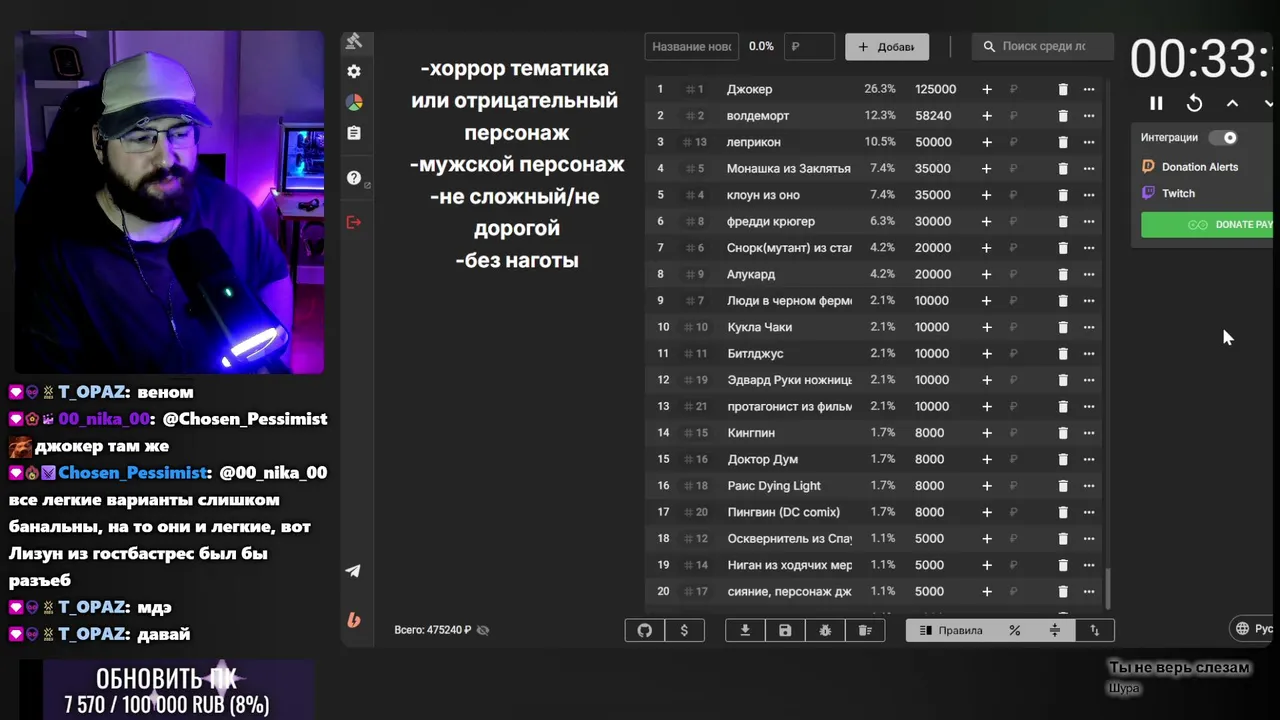Delete the фредди крюгер lot
Image resolution: width=1280 pixels, height=720 pixels.
tap(1063, 221)
